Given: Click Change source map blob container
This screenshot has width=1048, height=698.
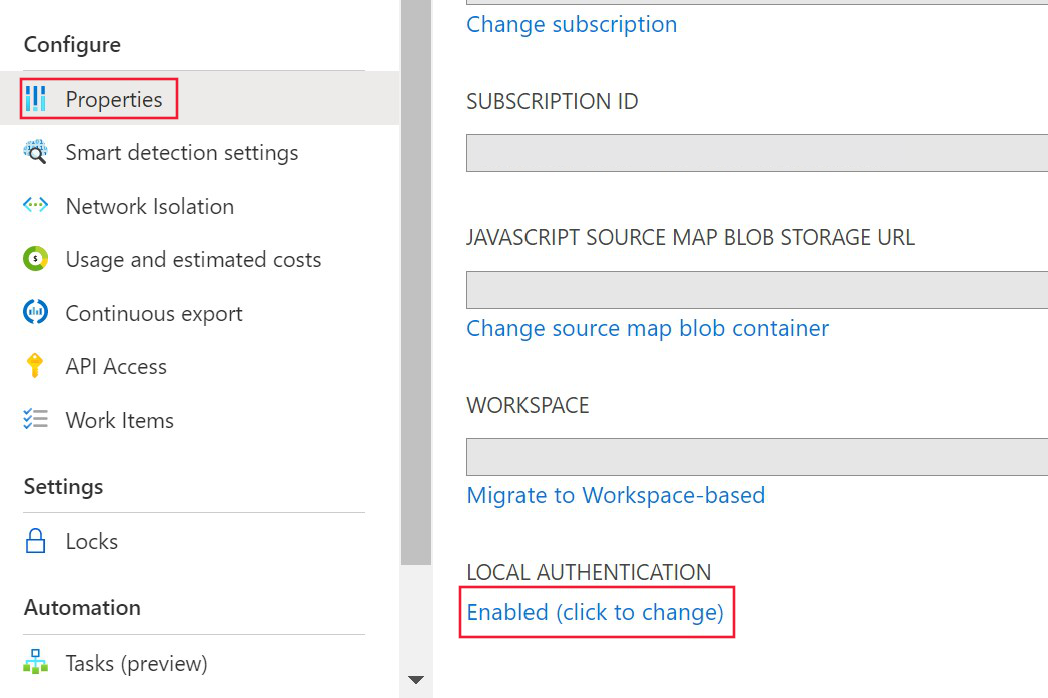Looking at the screenshot, I should click(647, 328).
